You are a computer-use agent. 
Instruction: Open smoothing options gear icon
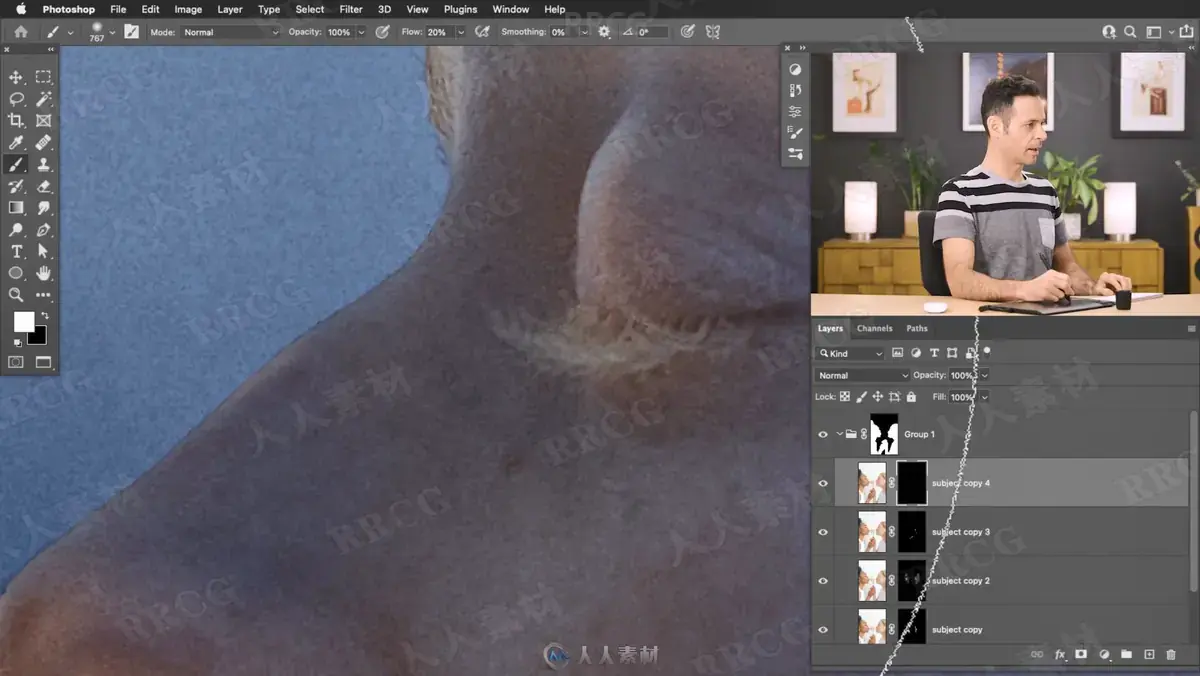click(604, 32)
